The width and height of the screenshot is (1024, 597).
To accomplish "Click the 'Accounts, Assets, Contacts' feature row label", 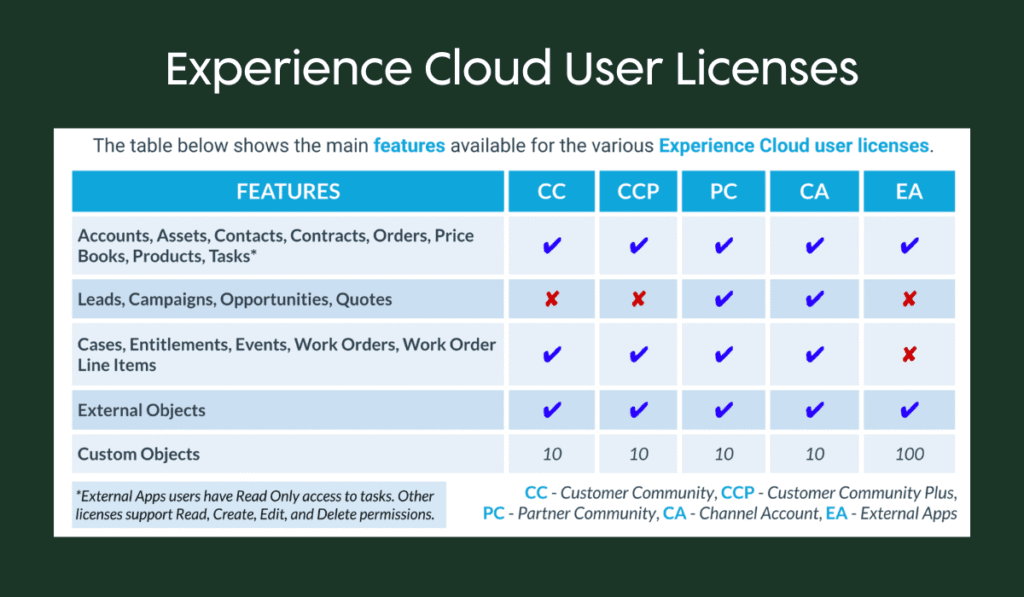I will click(x=276, y=246).
